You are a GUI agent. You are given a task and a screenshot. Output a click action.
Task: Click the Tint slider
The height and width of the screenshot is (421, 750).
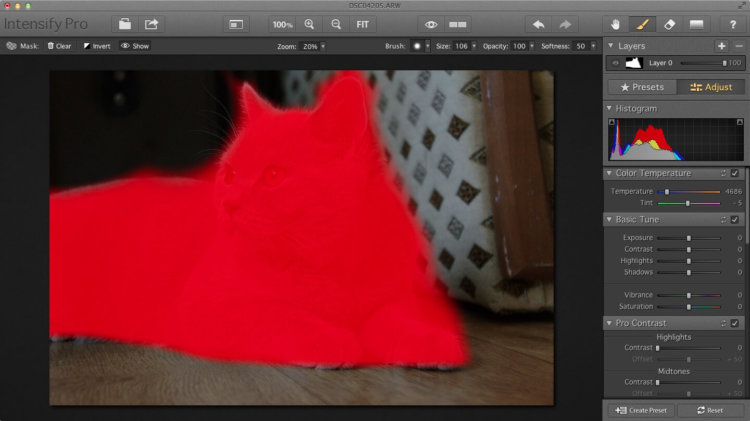pos(689,203)
